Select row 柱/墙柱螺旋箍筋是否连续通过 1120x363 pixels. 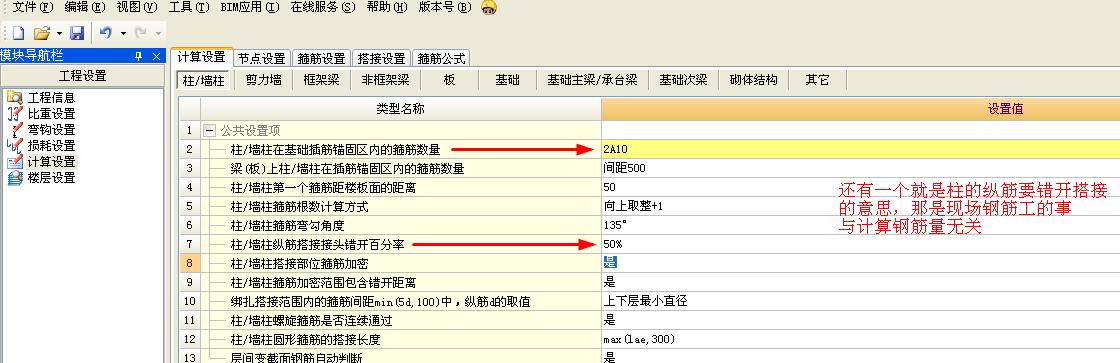(401, 320)
